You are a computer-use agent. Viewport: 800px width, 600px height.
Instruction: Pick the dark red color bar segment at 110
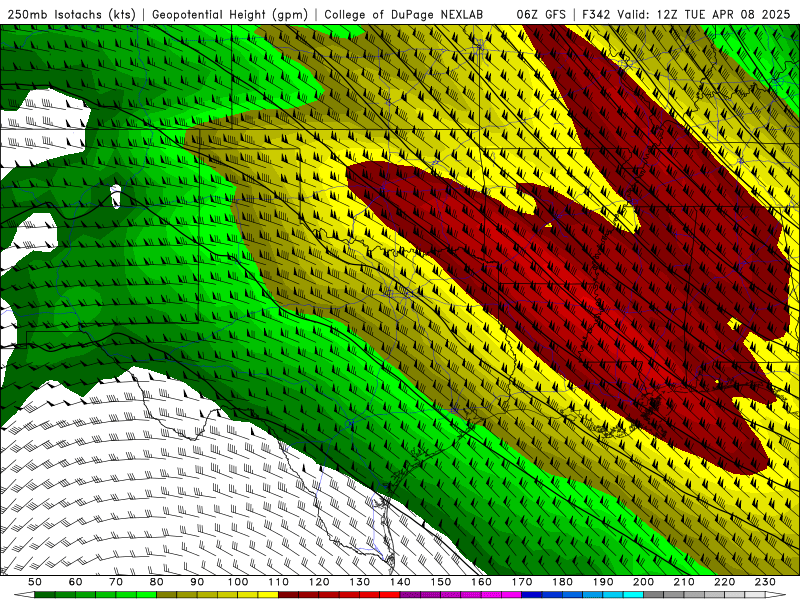tap(288, 594)
